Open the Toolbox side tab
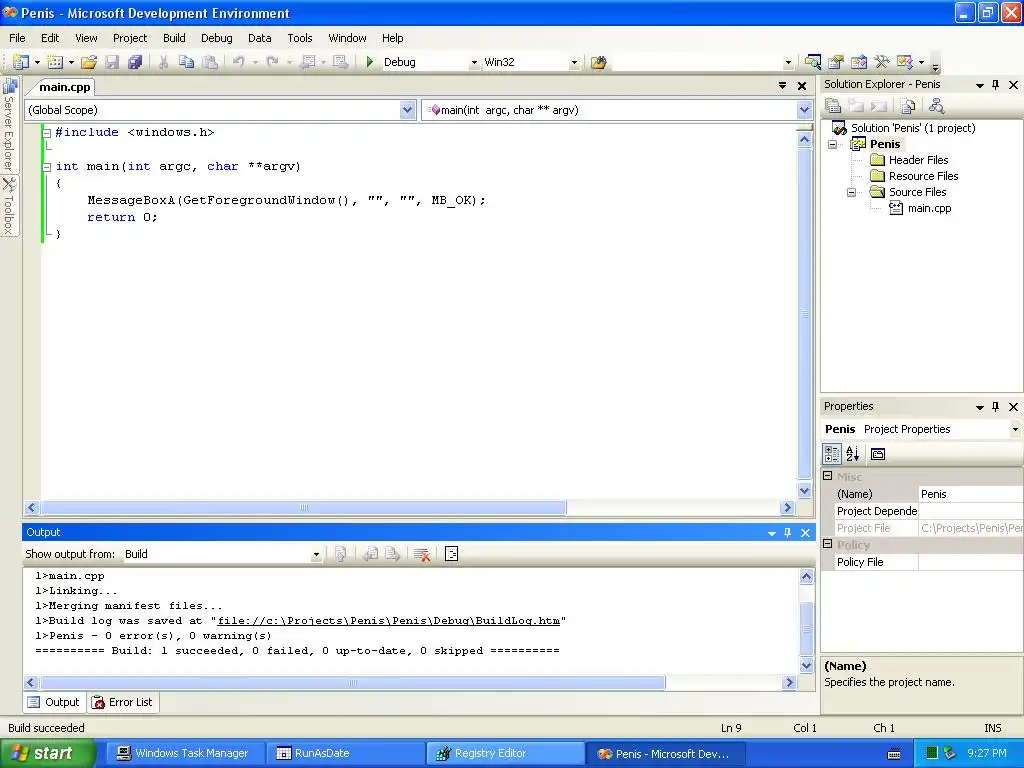This screenshot has width=1024, height=768. click(x=8, y=206)
